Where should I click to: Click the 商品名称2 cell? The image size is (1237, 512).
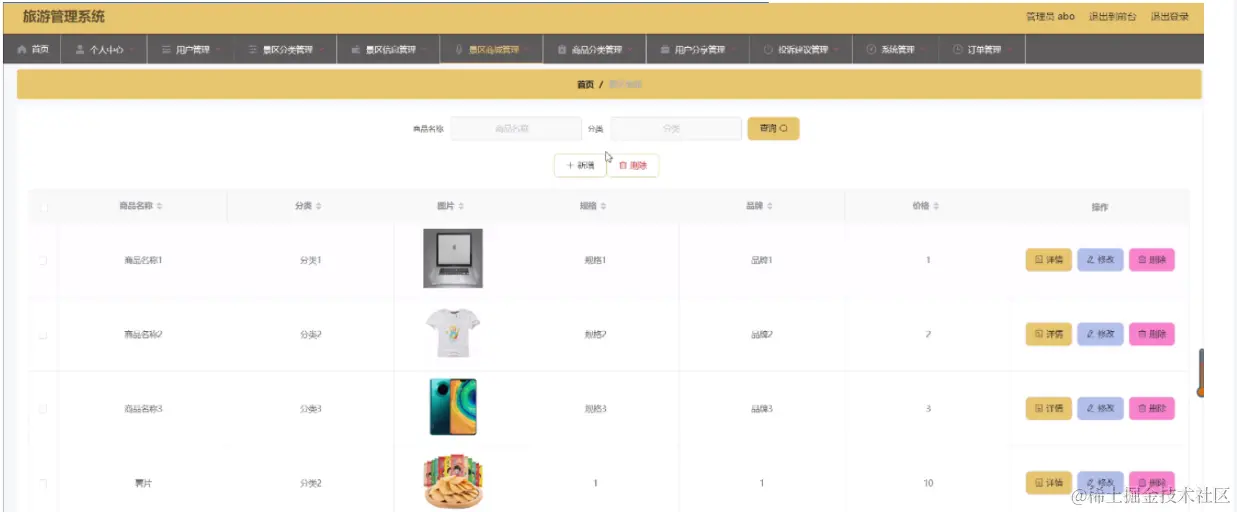[143, 334]
